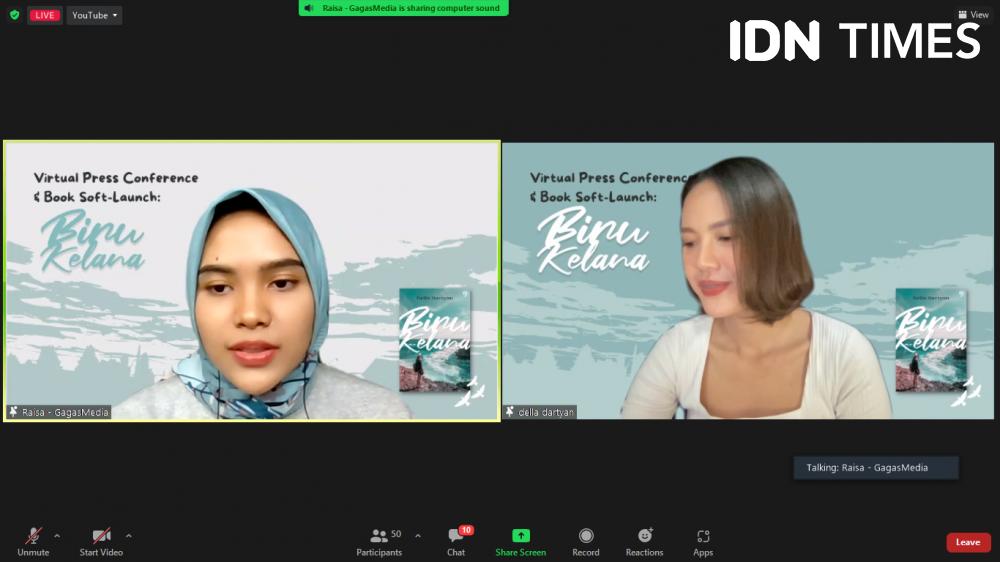Open the YouTube live stream dropdown
Screen dimensions: 1000x562
click(x=94, y=15)
